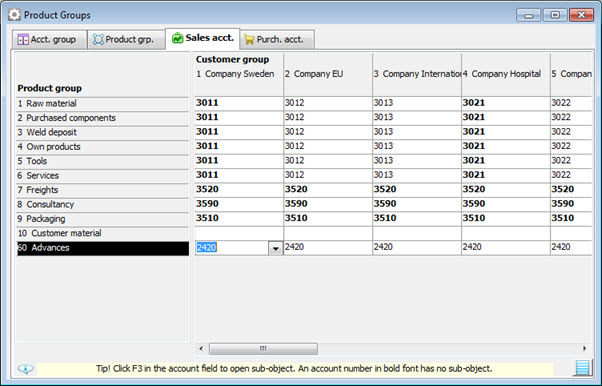Expand the dropdown arrow in Advances account field
The image size is (602, 386).
(x=275, y=248)
